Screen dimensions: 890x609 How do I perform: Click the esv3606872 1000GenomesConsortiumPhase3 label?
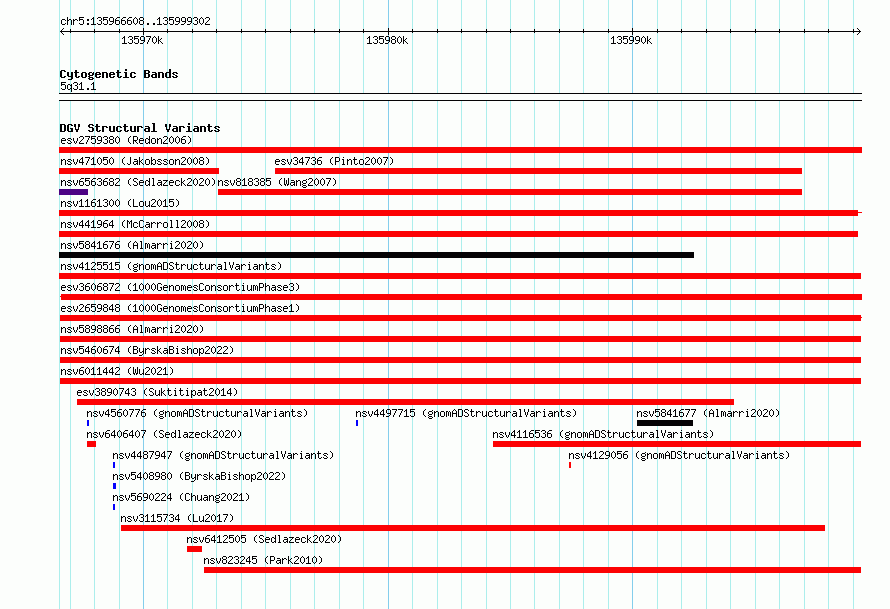click(180, 287)
